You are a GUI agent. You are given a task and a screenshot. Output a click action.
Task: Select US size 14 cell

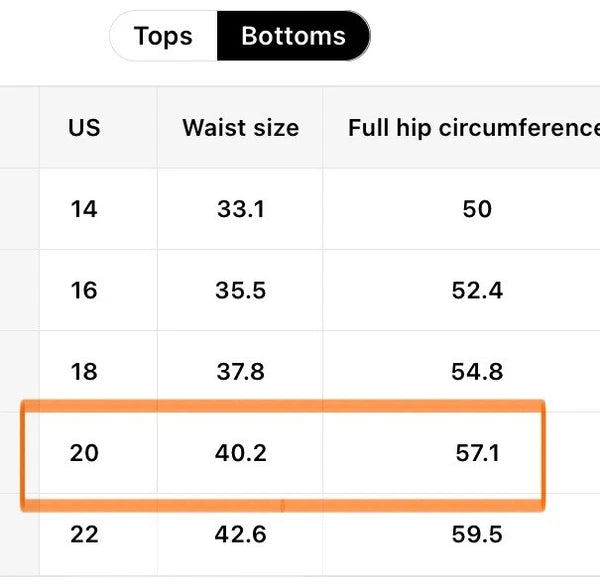point(84,209)
